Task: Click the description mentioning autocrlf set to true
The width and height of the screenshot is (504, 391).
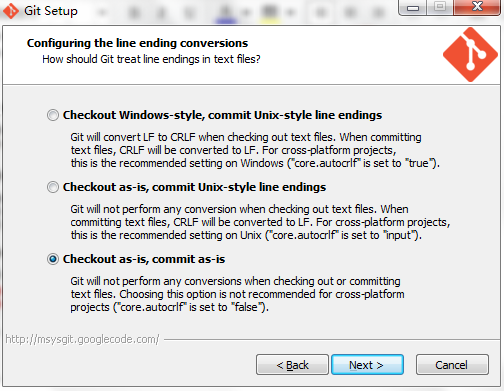Action: pos(255,150)
